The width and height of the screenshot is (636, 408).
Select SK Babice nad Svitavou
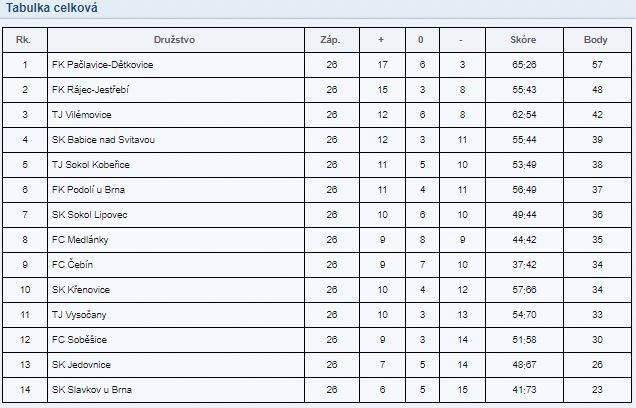click(103, 140)
